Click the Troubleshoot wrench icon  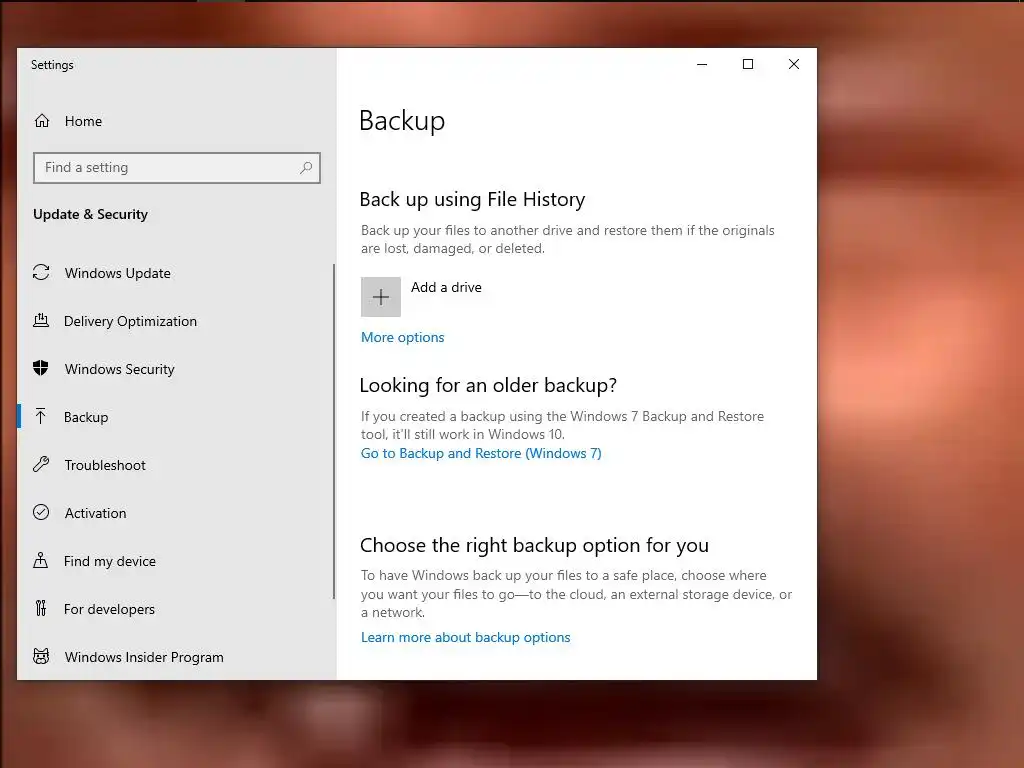click(x=41, y=464)
